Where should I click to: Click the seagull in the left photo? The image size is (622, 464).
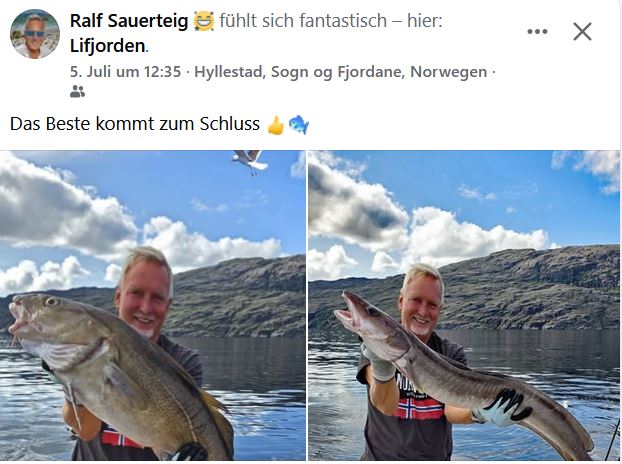click(x=250, y=161)
